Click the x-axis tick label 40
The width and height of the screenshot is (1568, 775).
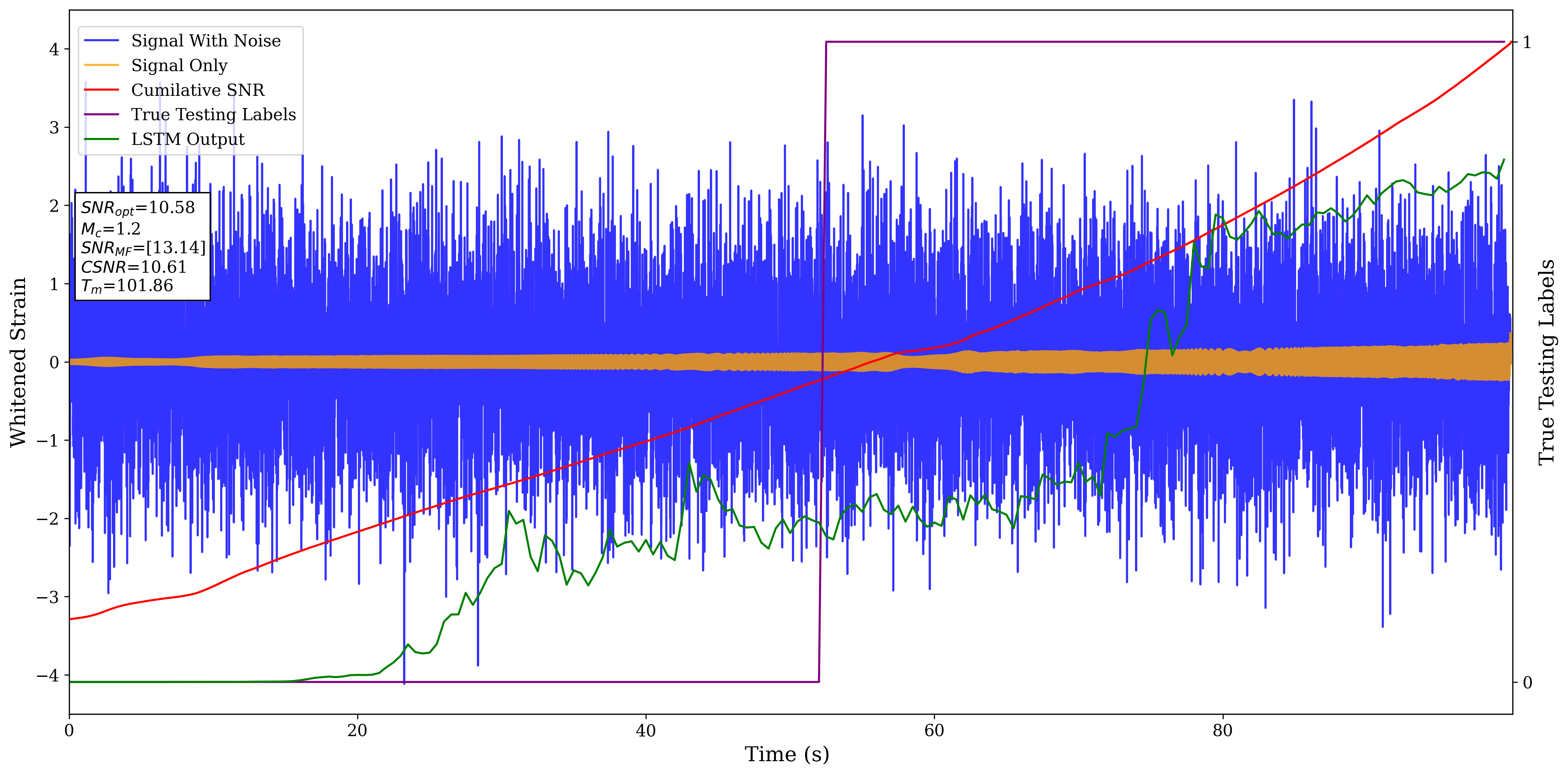645,731
